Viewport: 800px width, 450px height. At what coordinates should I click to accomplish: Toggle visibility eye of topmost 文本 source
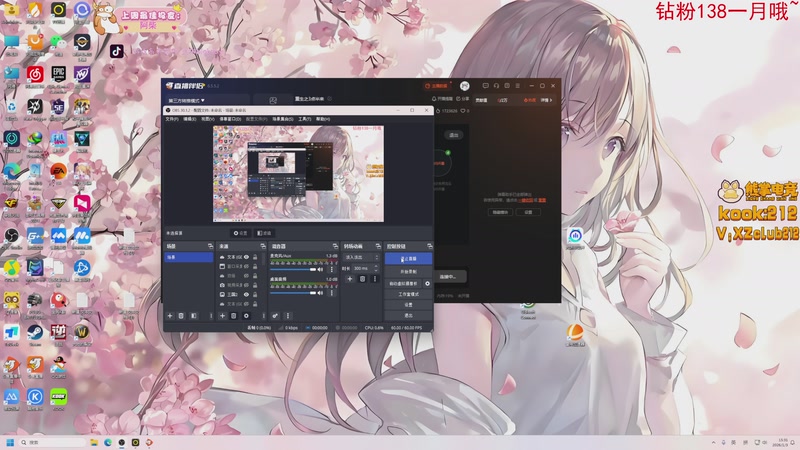pos(246,257)
